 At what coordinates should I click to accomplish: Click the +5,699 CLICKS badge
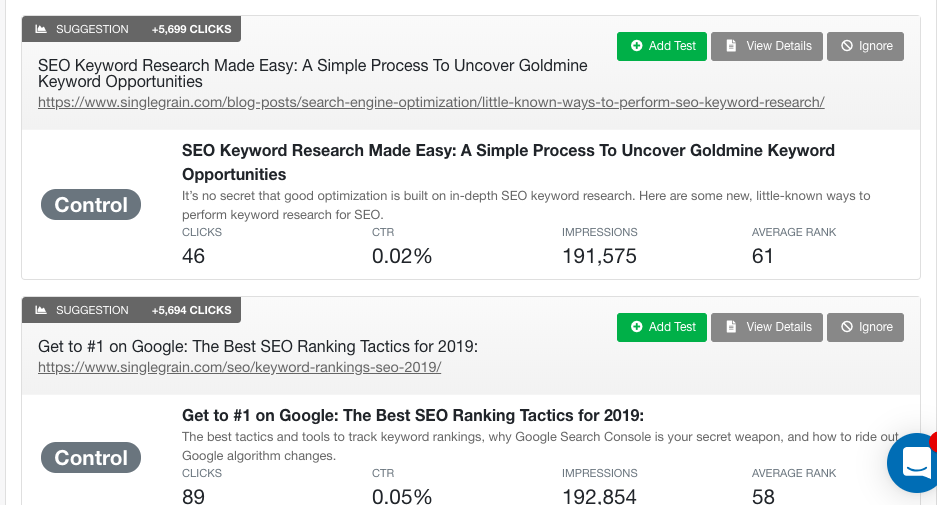191,29
